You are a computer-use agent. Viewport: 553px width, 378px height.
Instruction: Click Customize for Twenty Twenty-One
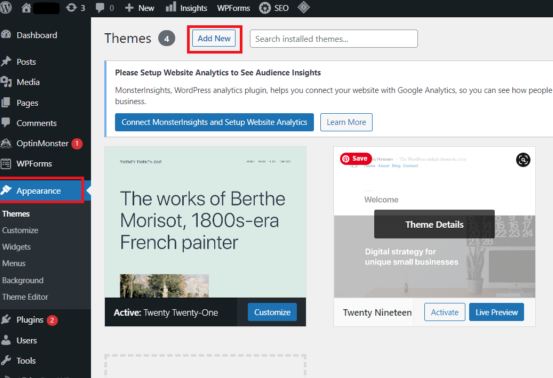click(x=272, y=312)
